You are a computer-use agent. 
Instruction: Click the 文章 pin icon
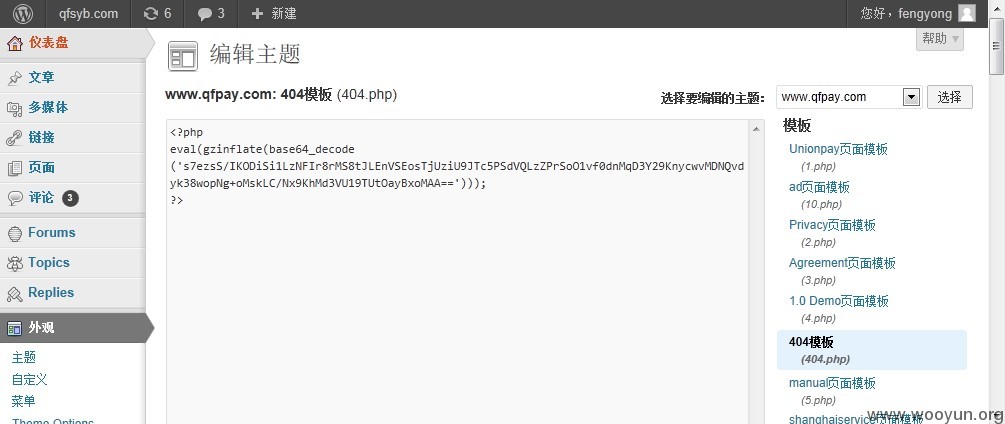pyautogui.click(x=15, y=78)
